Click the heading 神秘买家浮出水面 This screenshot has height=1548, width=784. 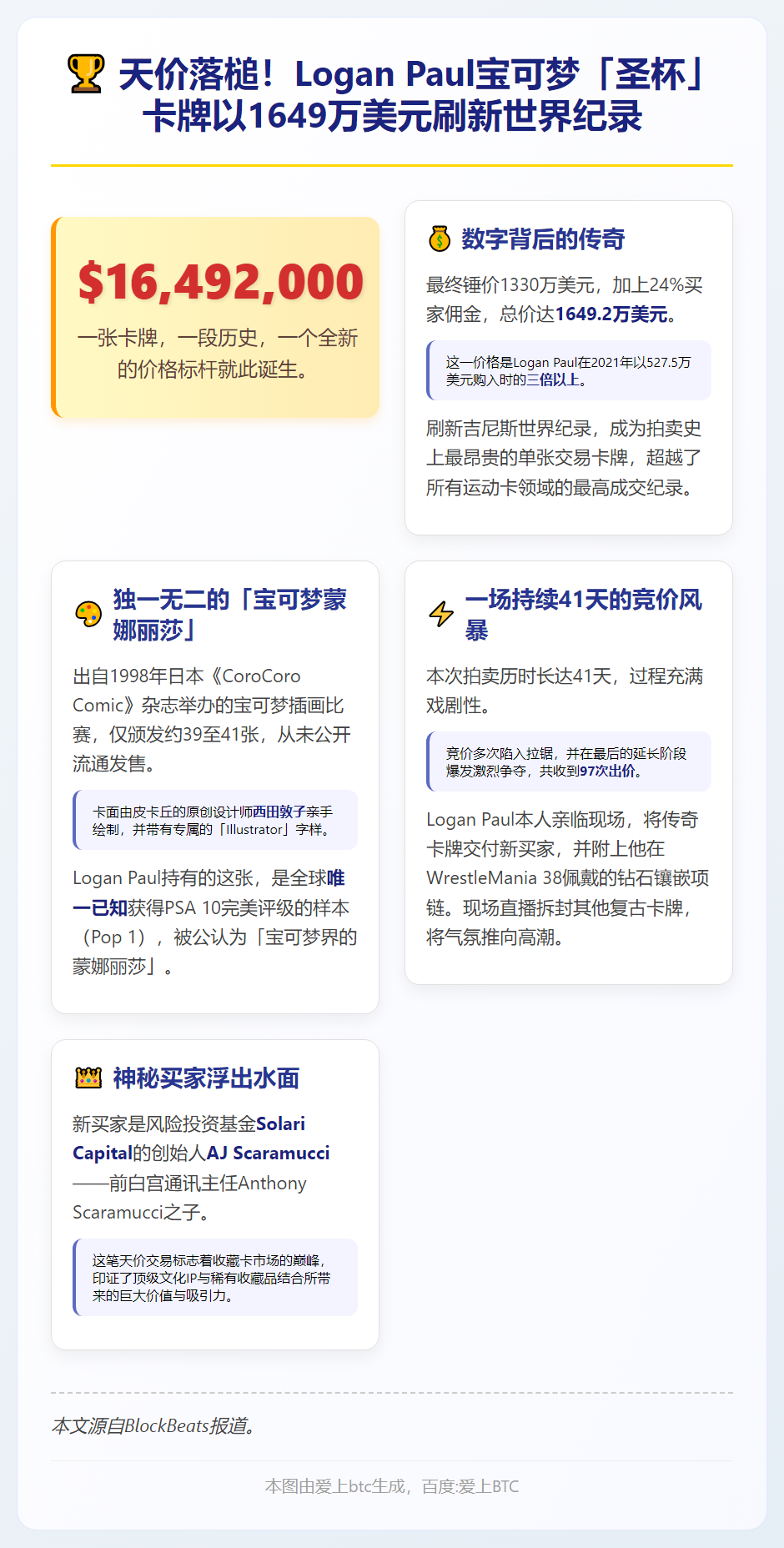[x=206, y=1078]
